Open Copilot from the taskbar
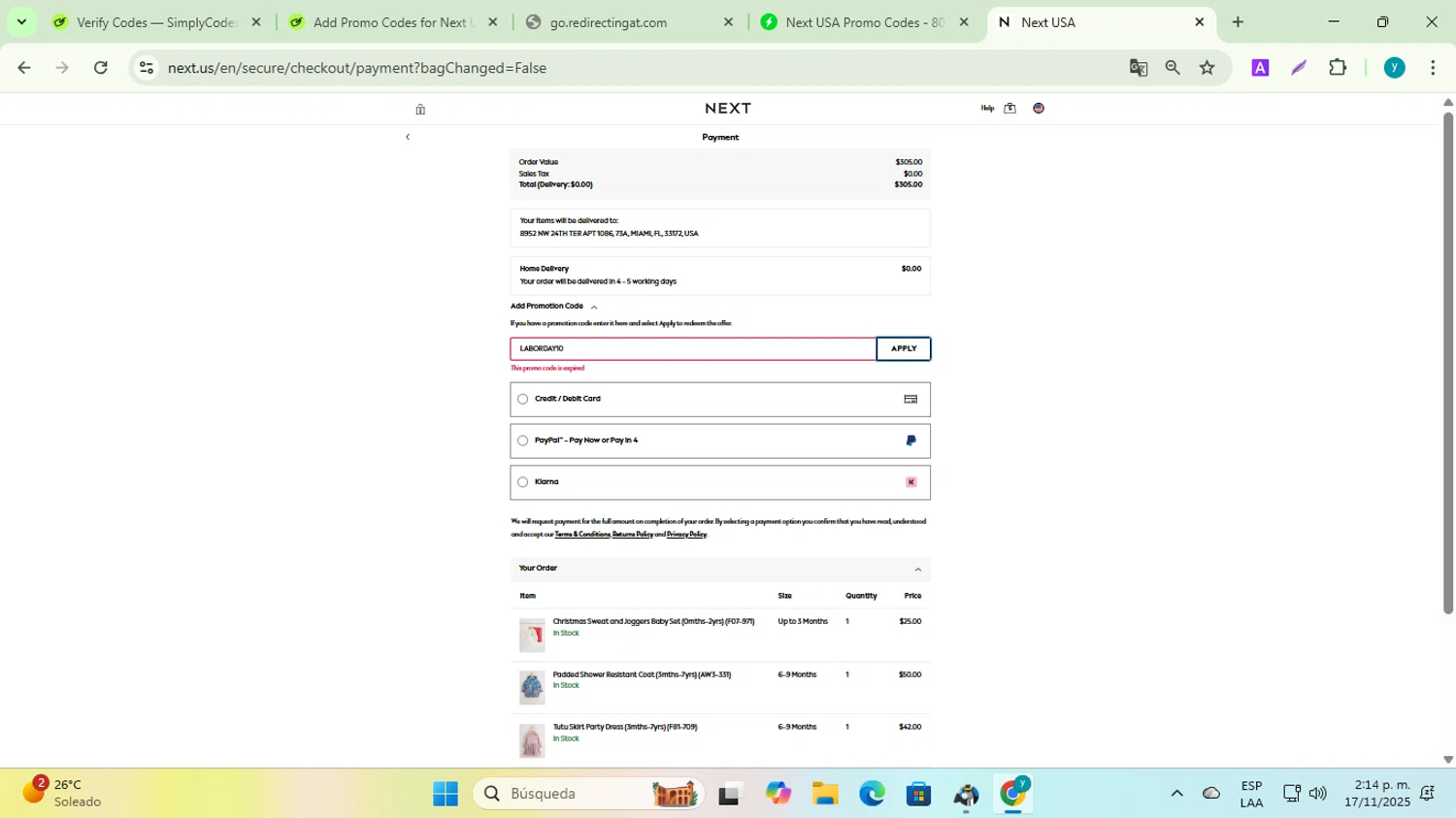This screenshot has height=818, width=1456. coord(778,794)
